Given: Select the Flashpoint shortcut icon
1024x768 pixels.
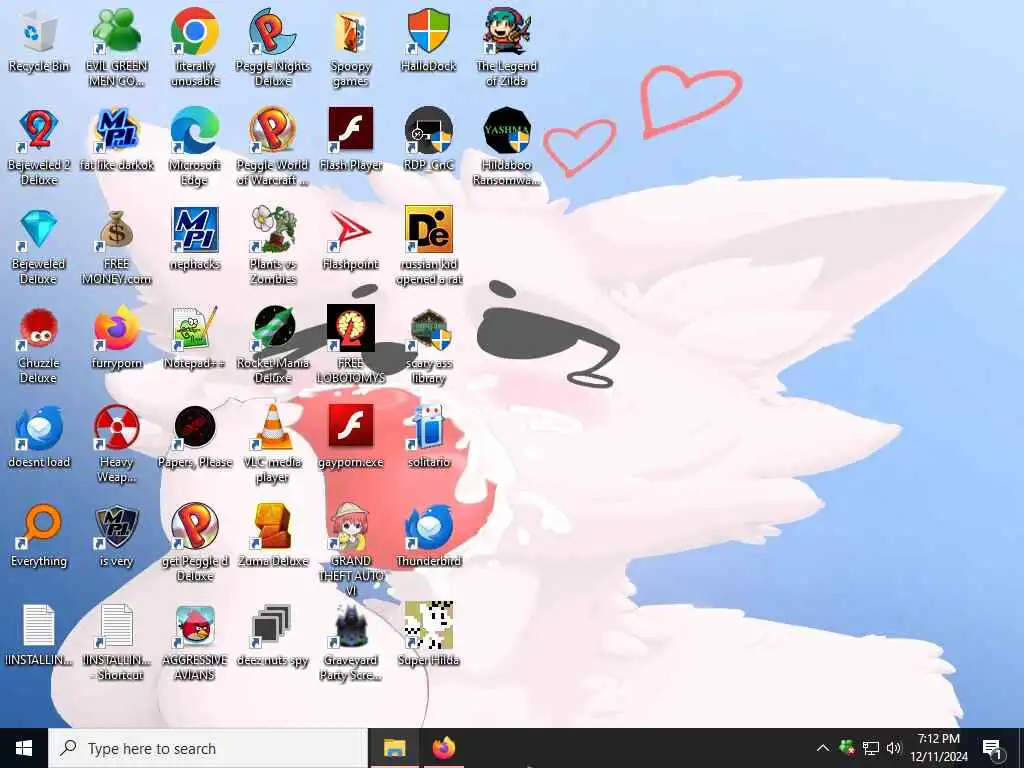Looking at the screenshot, I should pos(351,230).
